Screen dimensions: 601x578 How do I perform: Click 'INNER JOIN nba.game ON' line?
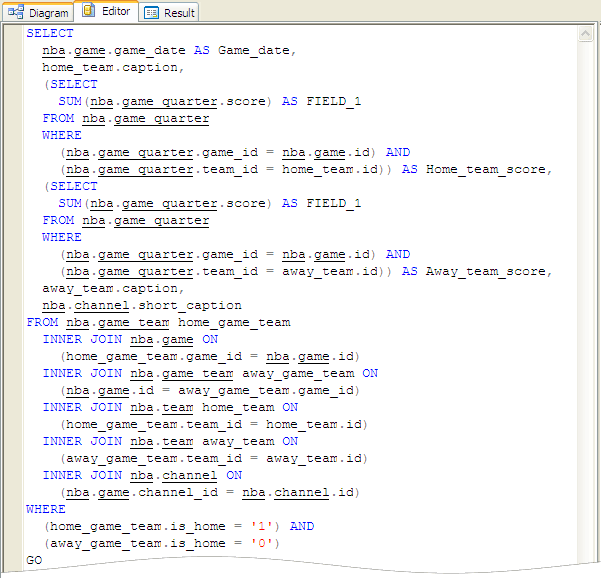(x=130, y=340)
